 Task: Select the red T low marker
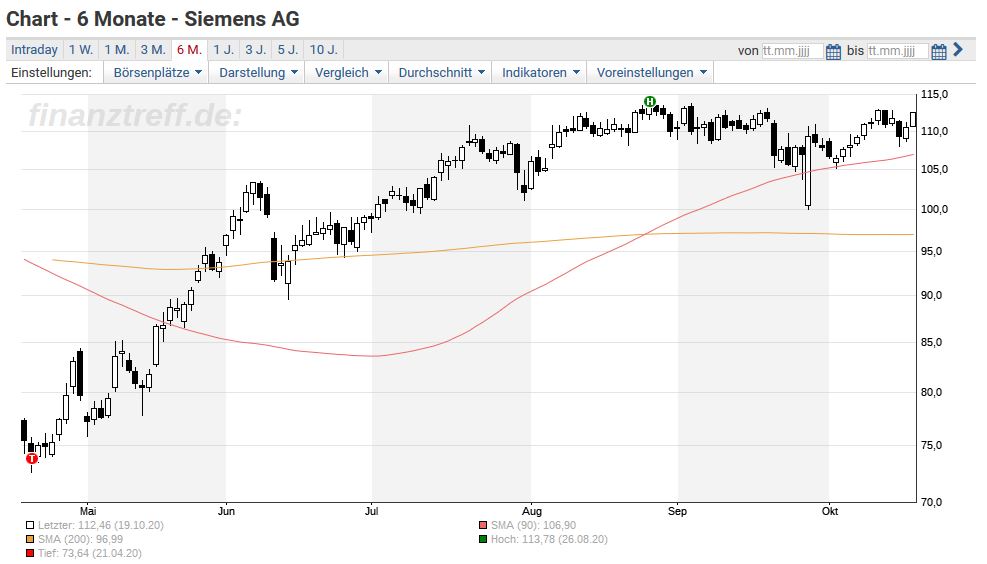[x=31, y=458]
